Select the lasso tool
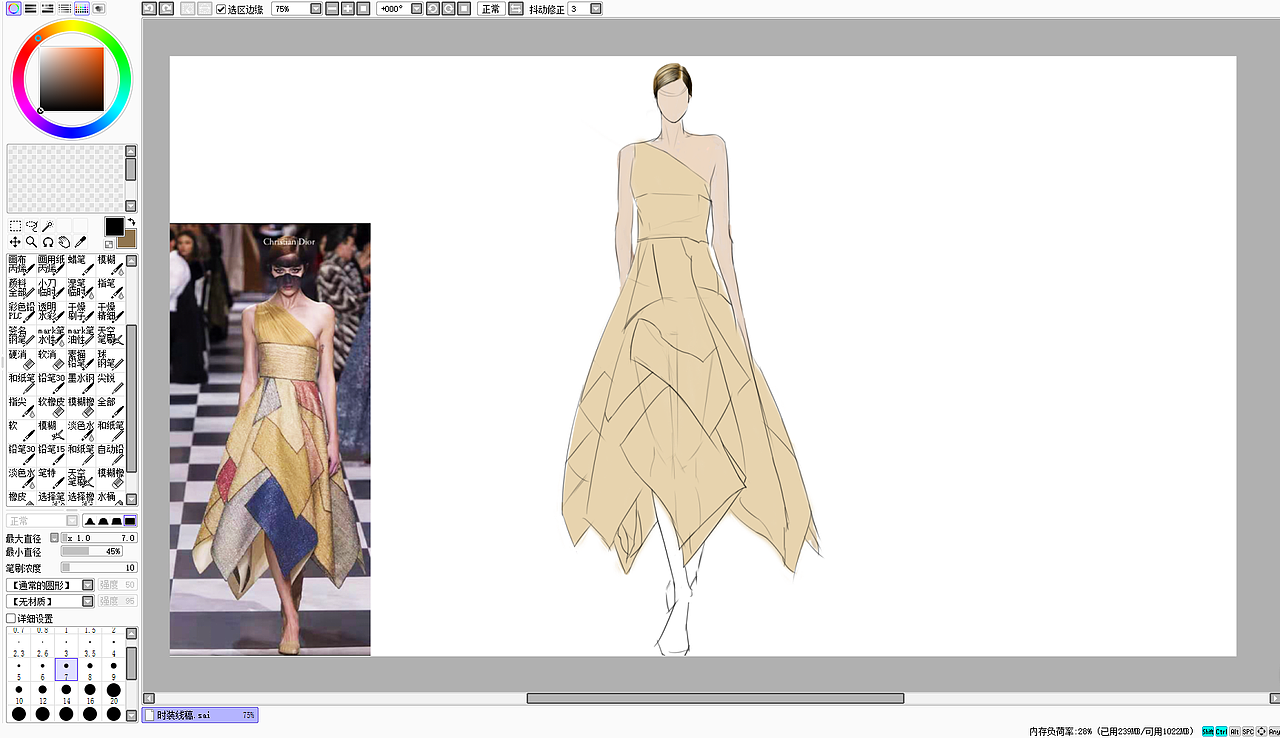This screenshot has height=738, width=1280. pos(32,227)
